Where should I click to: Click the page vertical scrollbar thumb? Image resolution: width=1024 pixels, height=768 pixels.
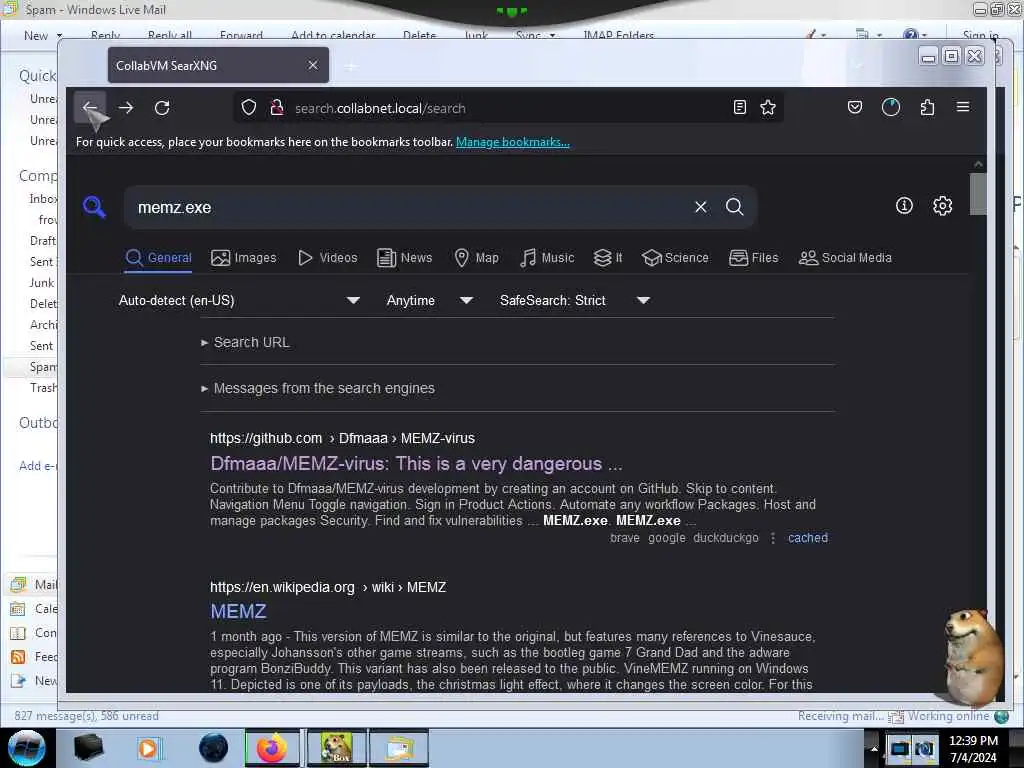click(x=978, y=193)
